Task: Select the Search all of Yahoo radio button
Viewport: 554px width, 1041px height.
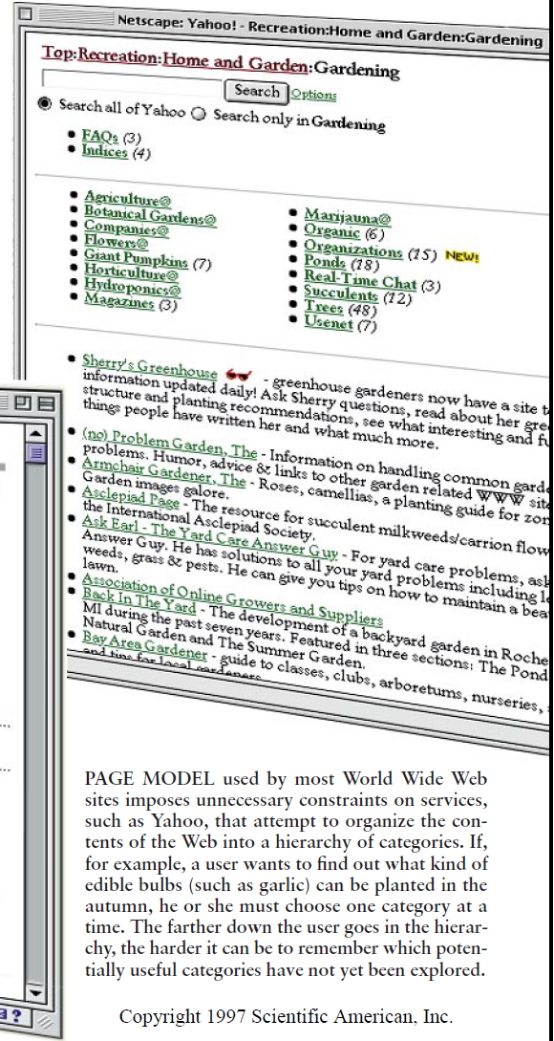Action: coord(45,104)
